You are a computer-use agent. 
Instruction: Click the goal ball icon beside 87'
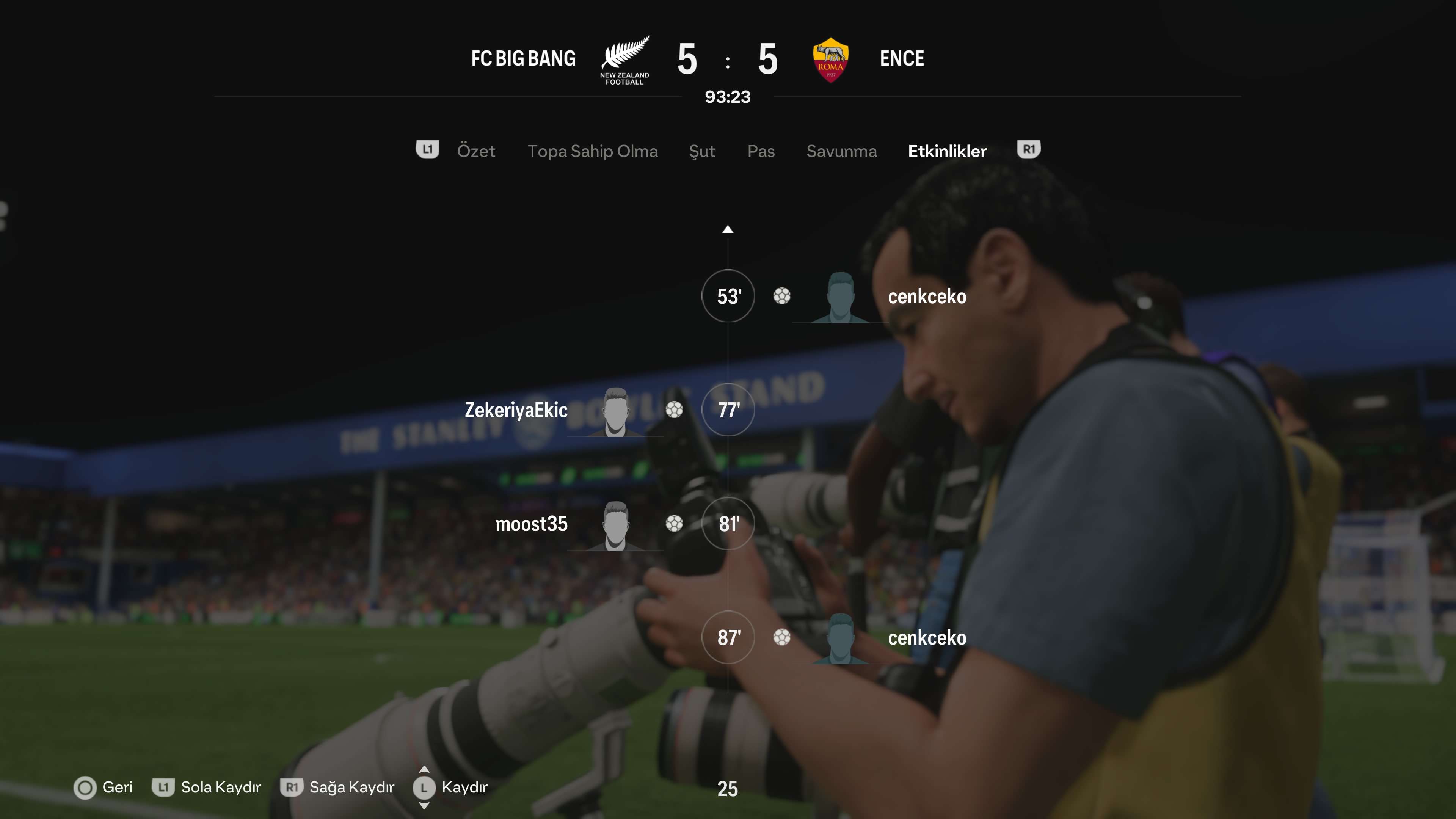click(x=782, y=637)
